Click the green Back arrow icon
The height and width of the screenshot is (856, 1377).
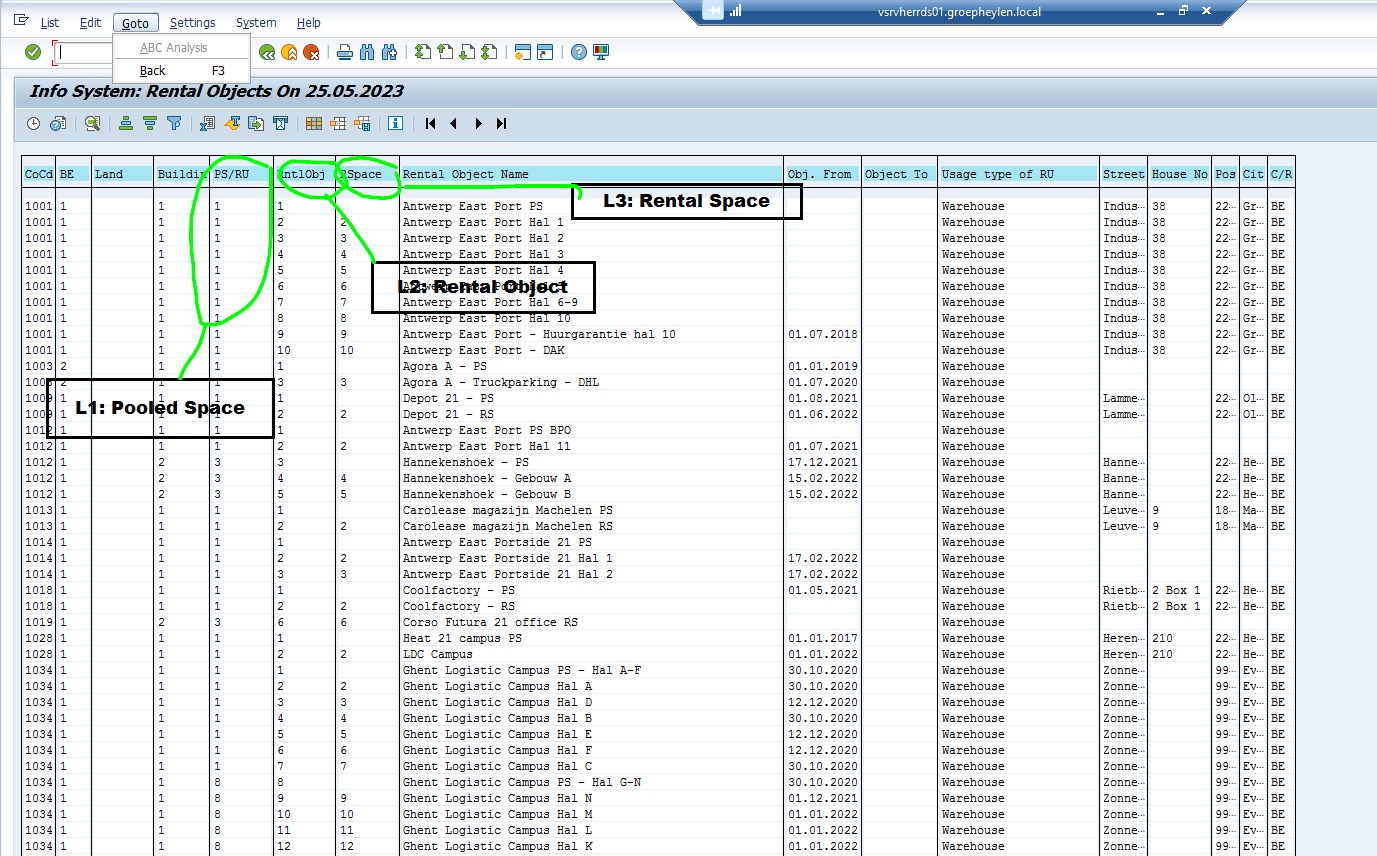[267, 52]
